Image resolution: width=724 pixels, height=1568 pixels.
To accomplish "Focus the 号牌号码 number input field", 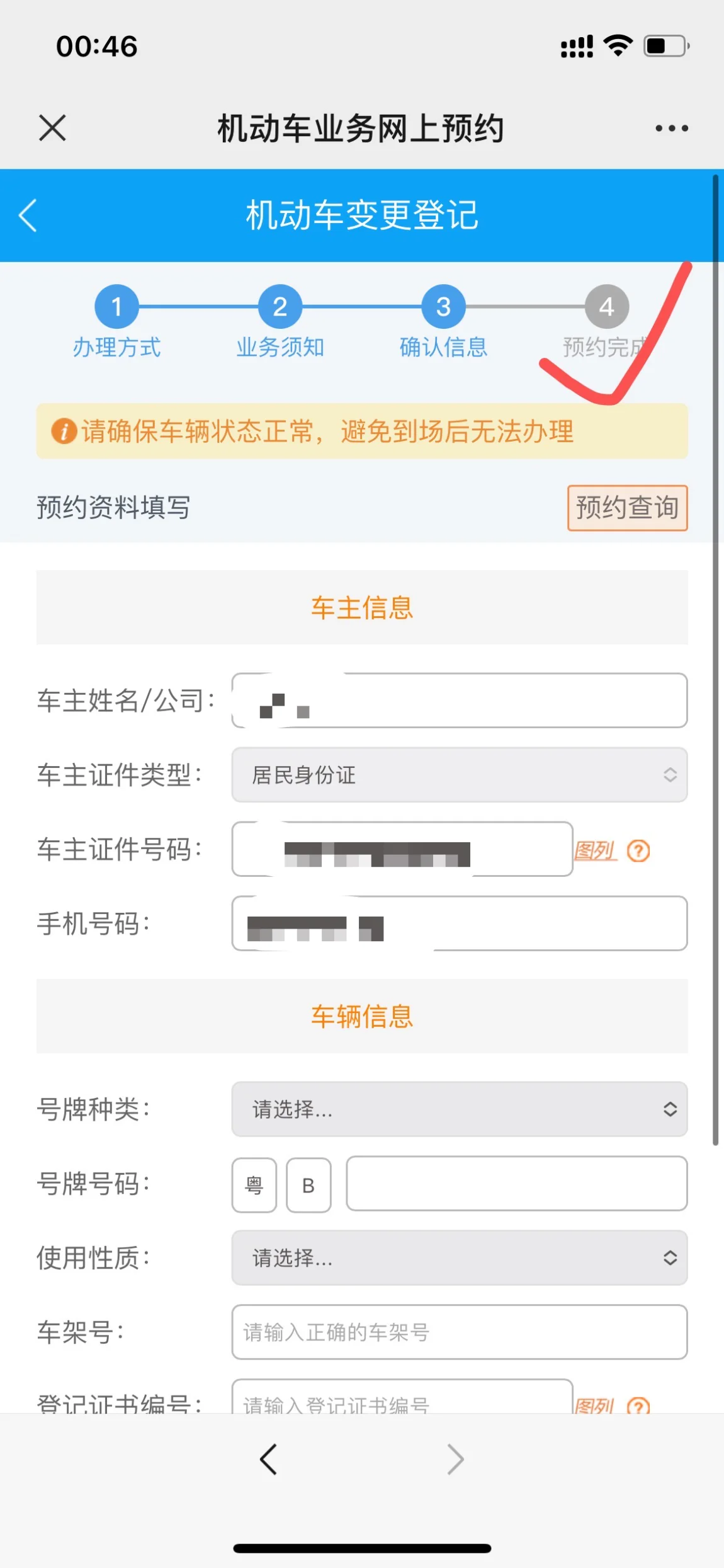I will (x=517, y=1184).
